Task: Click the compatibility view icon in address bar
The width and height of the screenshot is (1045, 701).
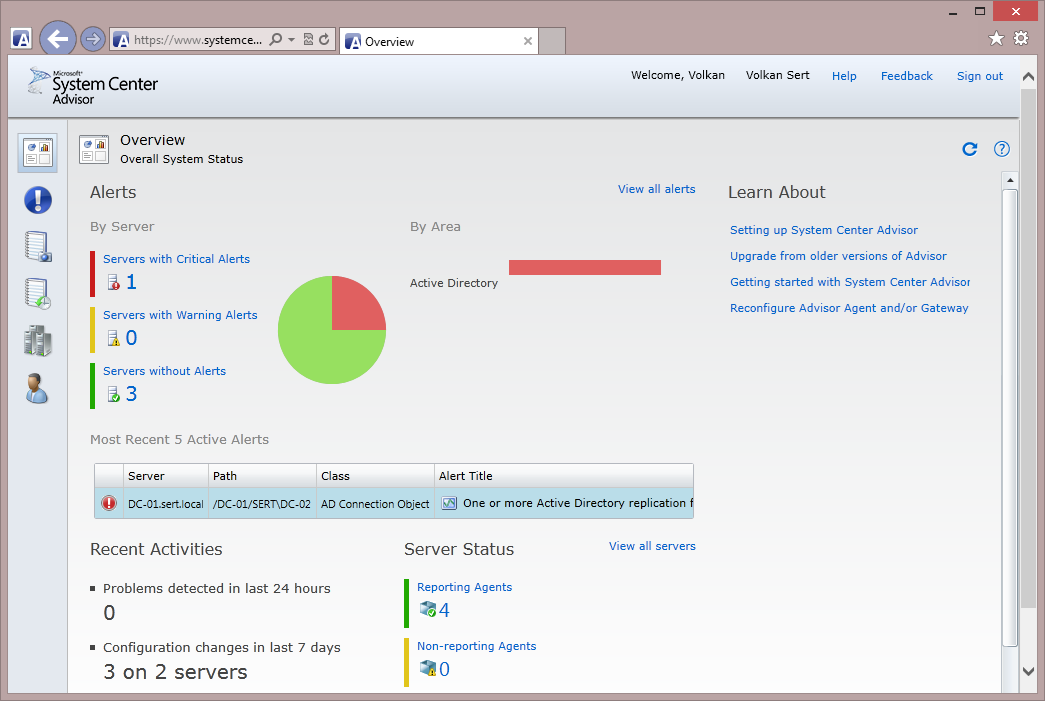Action: (x=308, y=39)
